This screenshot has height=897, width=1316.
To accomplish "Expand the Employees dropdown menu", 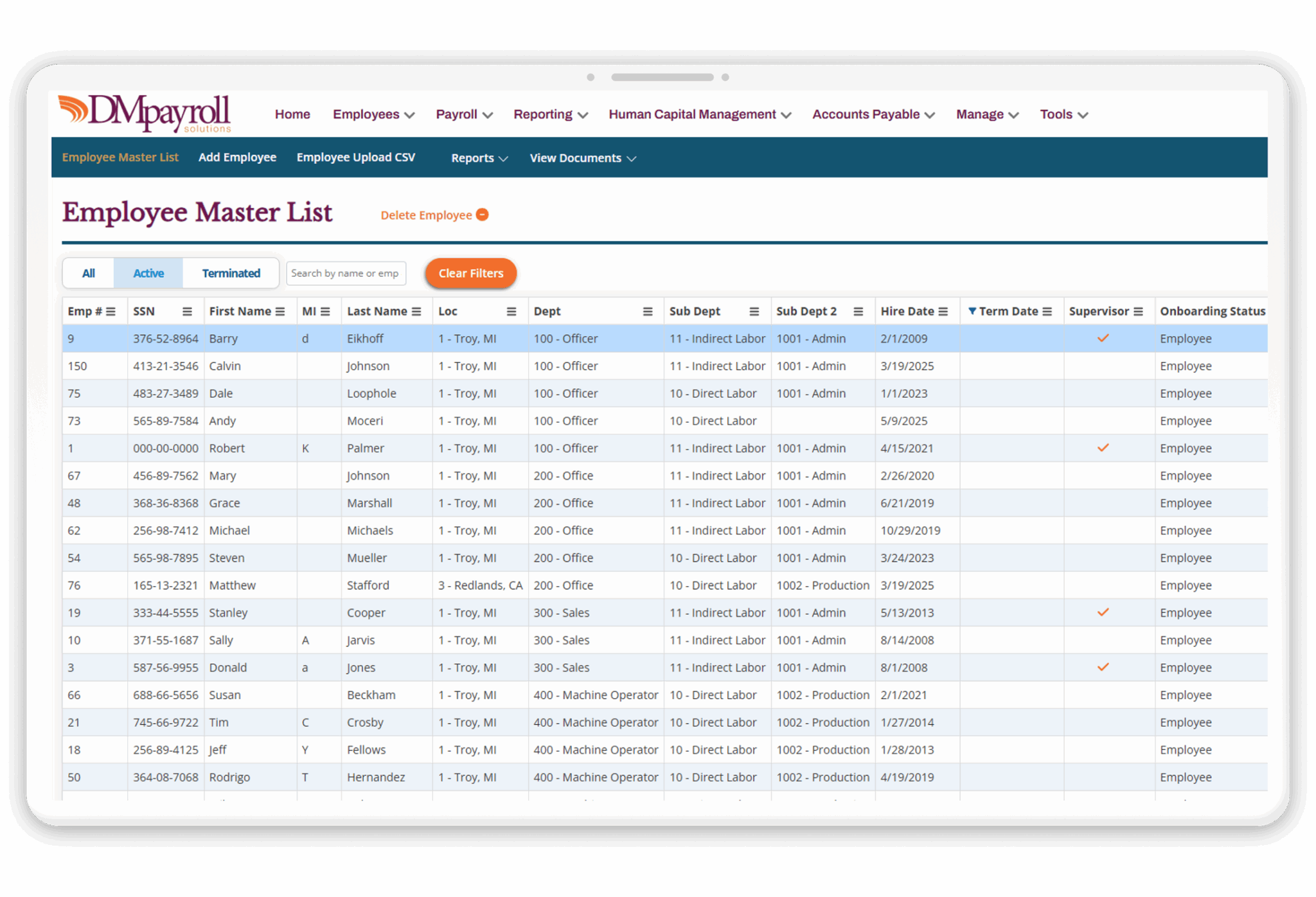I will [373, 114].
